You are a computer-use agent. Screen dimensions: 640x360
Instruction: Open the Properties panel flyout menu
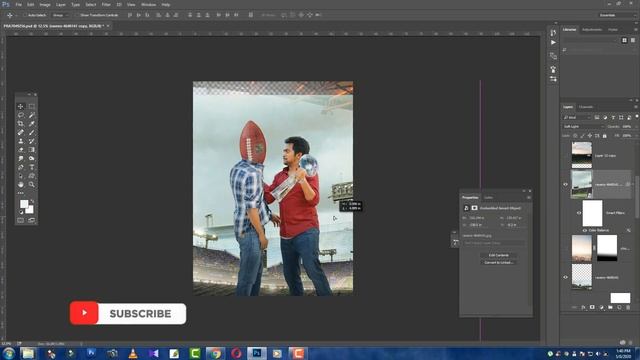[x=529, y=198]
